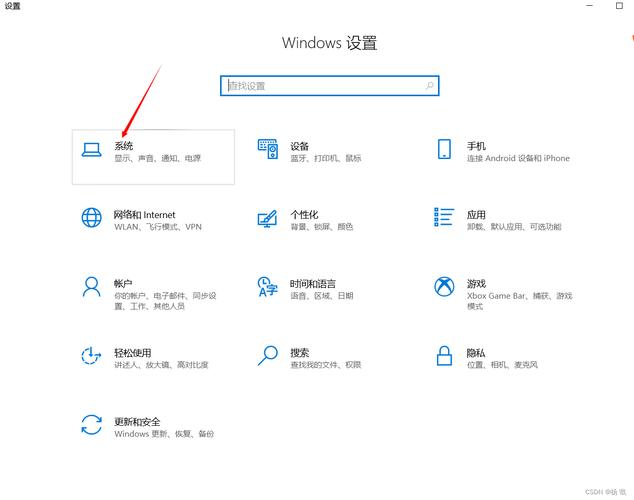Viewport: 634px width, 500px height.
Task: Open the 设备 keyboard and speaker icon
Action: (268, 149)
